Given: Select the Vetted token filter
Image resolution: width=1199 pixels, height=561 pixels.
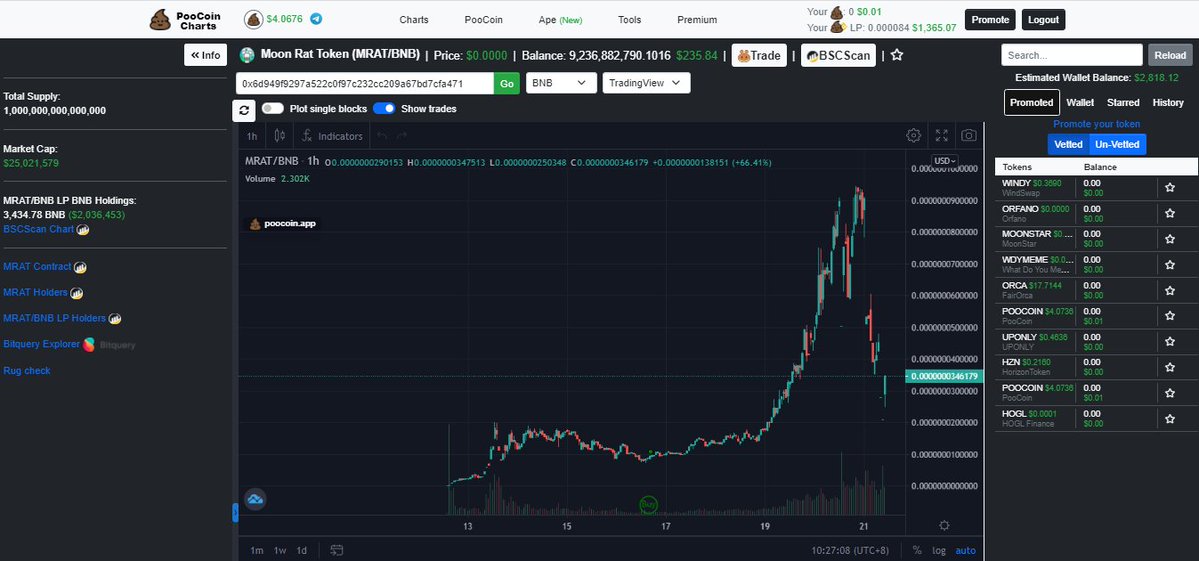Looking at the screenshot, I should click(x=1068, y=144).
